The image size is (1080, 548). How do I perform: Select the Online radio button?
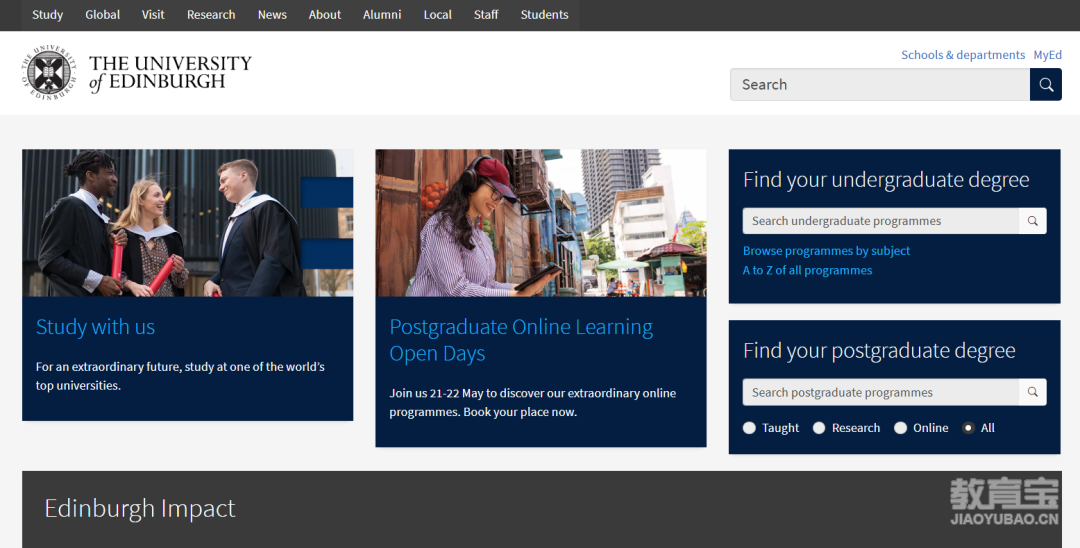tap(900, 428)
